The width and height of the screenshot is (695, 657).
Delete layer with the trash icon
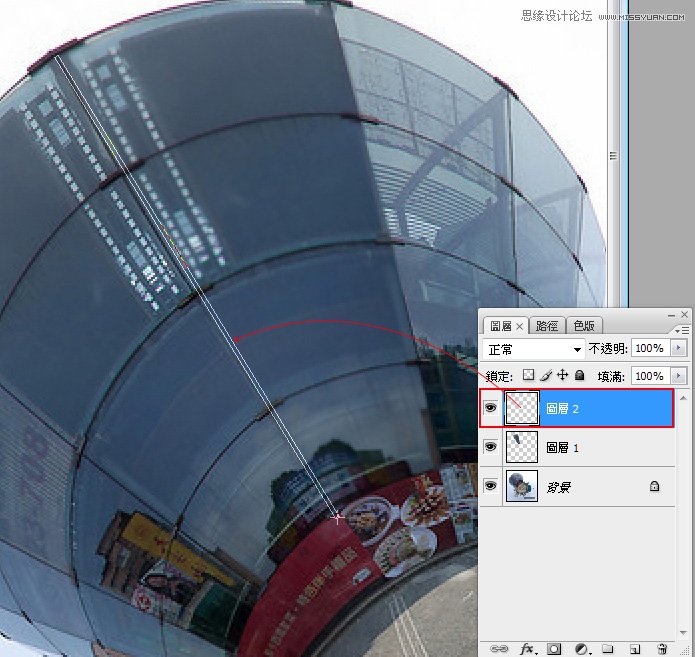[x=662, y=649]
